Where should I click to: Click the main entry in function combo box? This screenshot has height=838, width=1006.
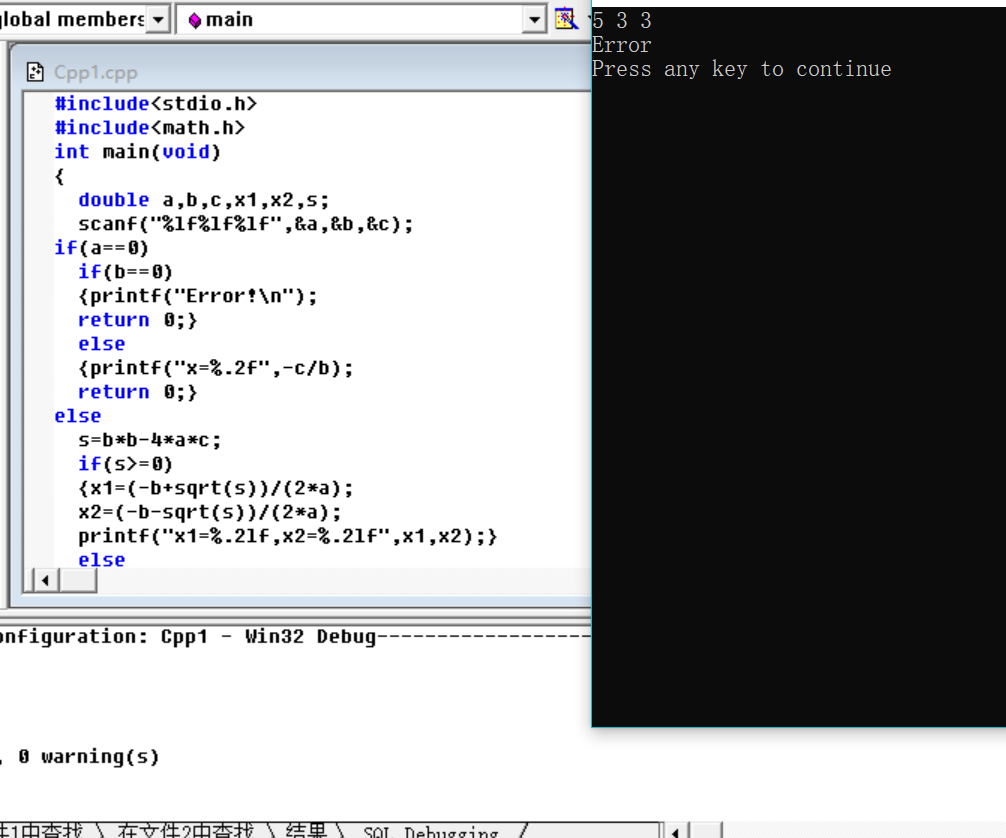pyautogui.click(x=221, y=19)
